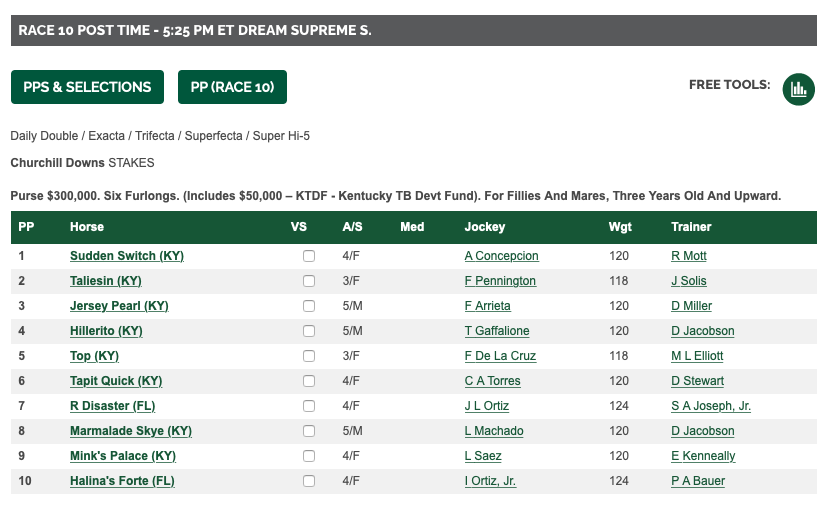Tick the VS checkbox for Taliesin
This screenshot has width=830, height=509.
tap(309, 281)
